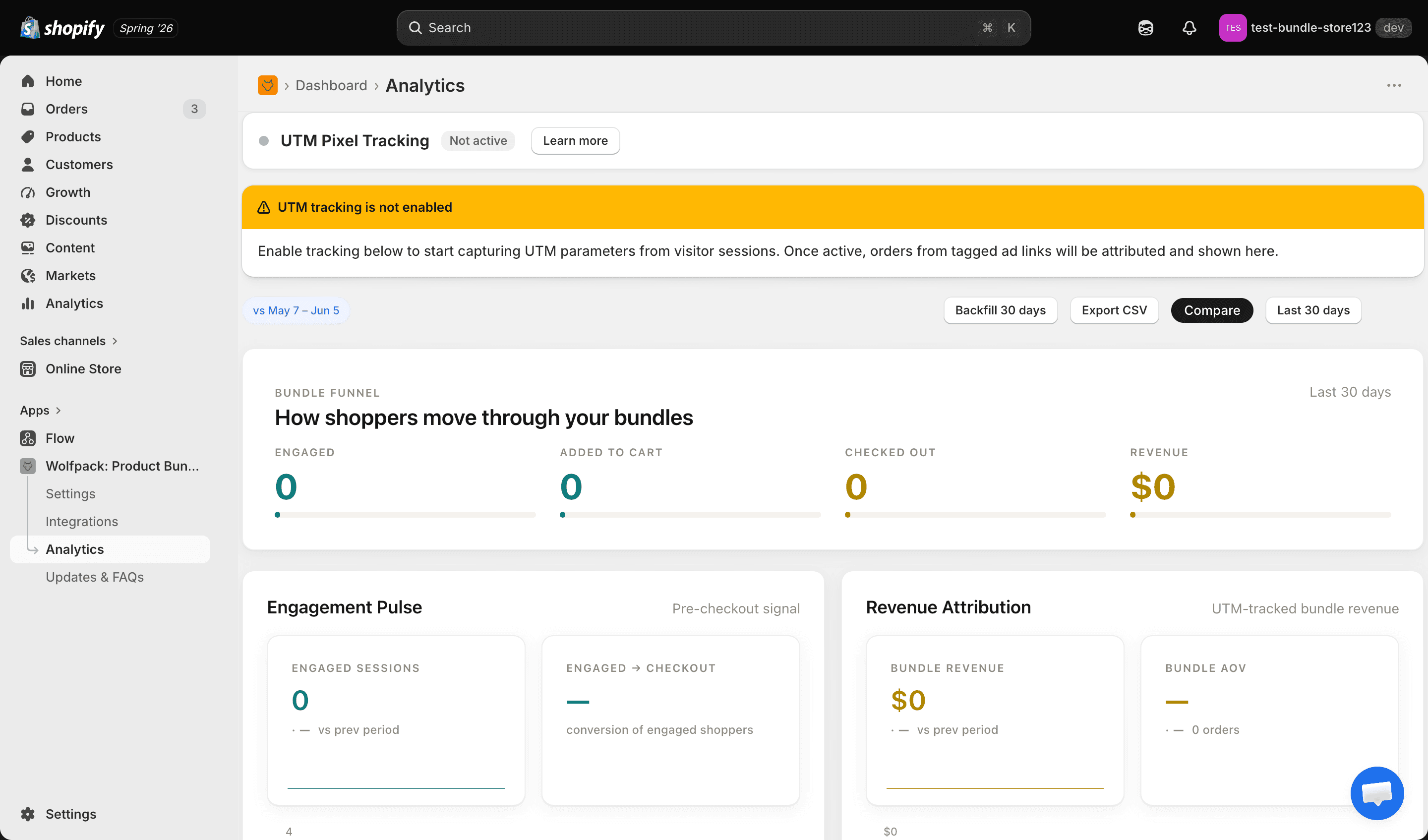Open Updates & FAQs
Screen dimensions: 1428x840
(95, 577)
